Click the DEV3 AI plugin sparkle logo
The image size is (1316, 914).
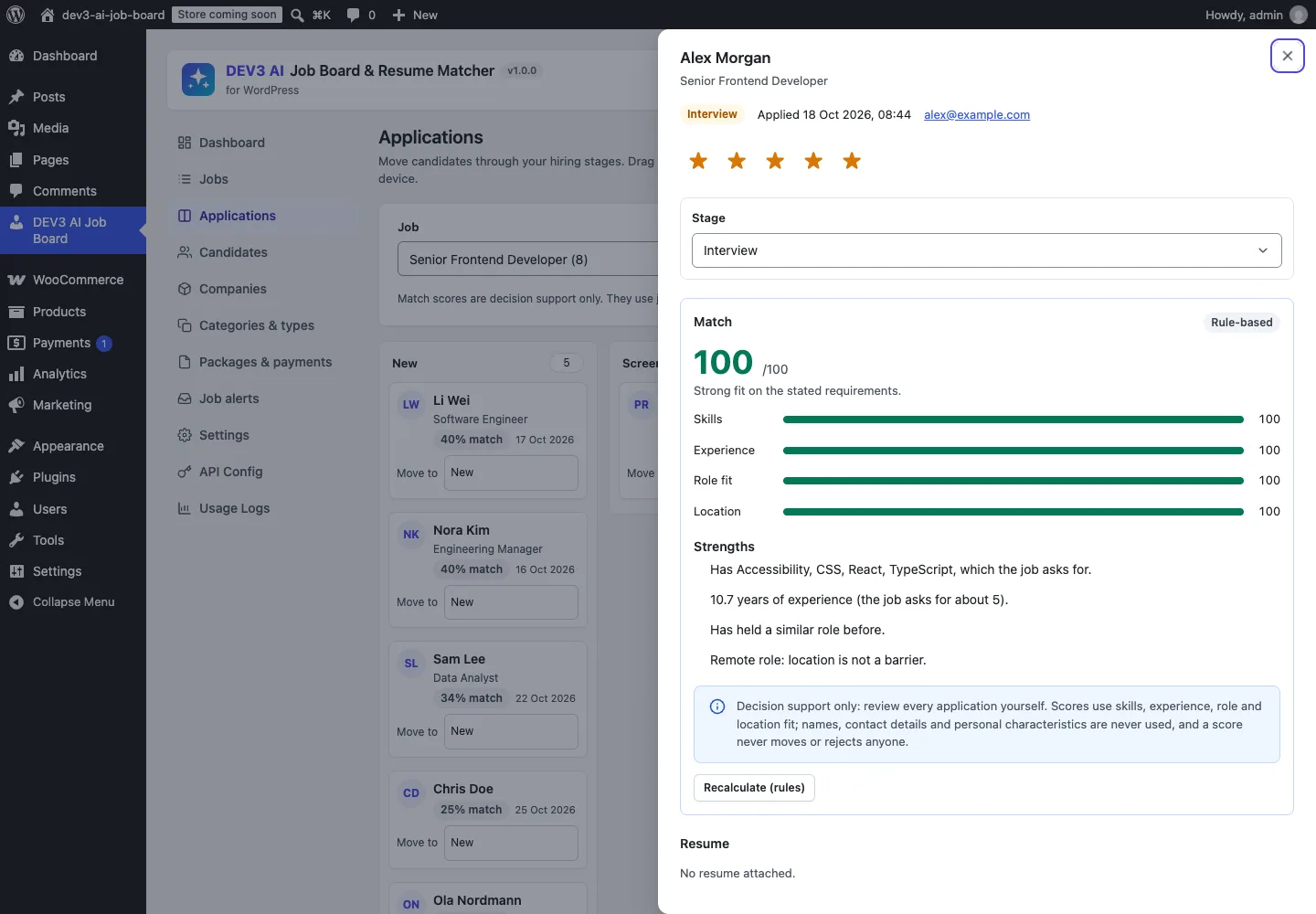[198, 80]
